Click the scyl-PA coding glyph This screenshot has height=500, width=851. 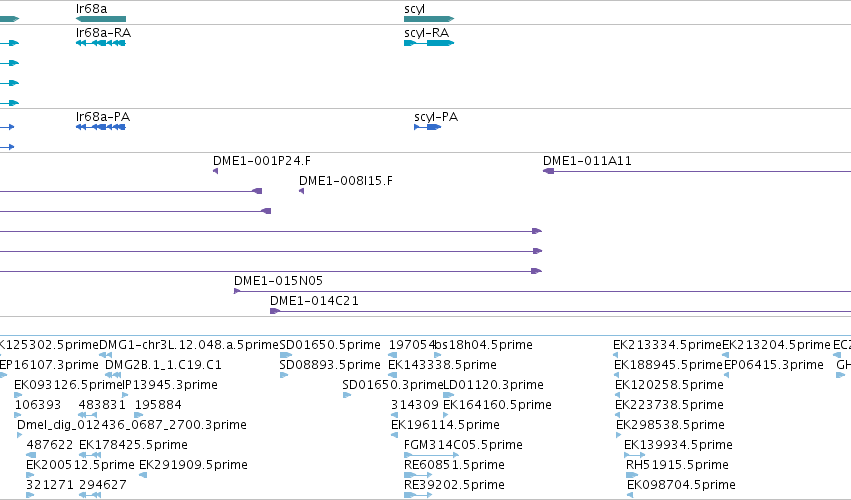click(x=428, y=127)
